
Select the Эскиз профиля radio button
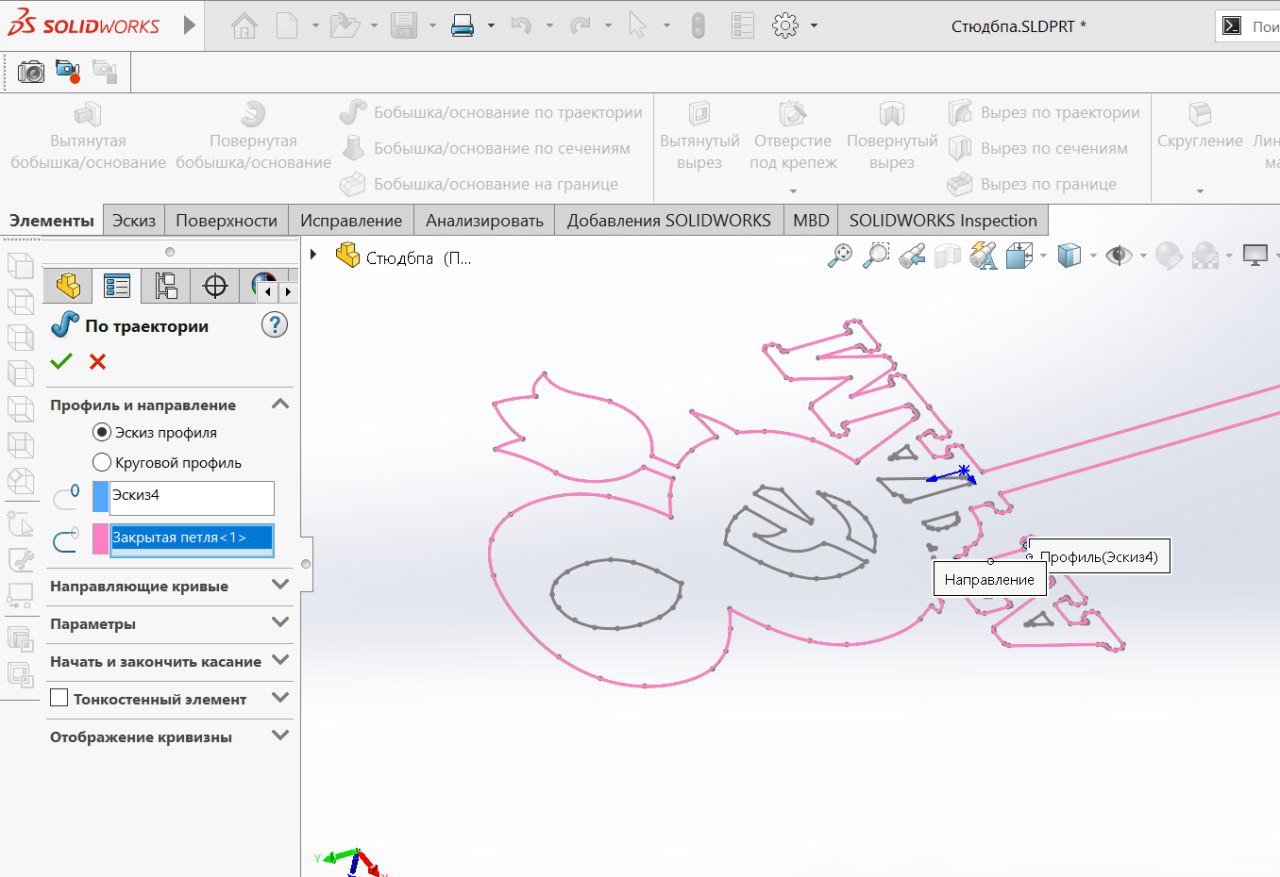pos(101,433)
